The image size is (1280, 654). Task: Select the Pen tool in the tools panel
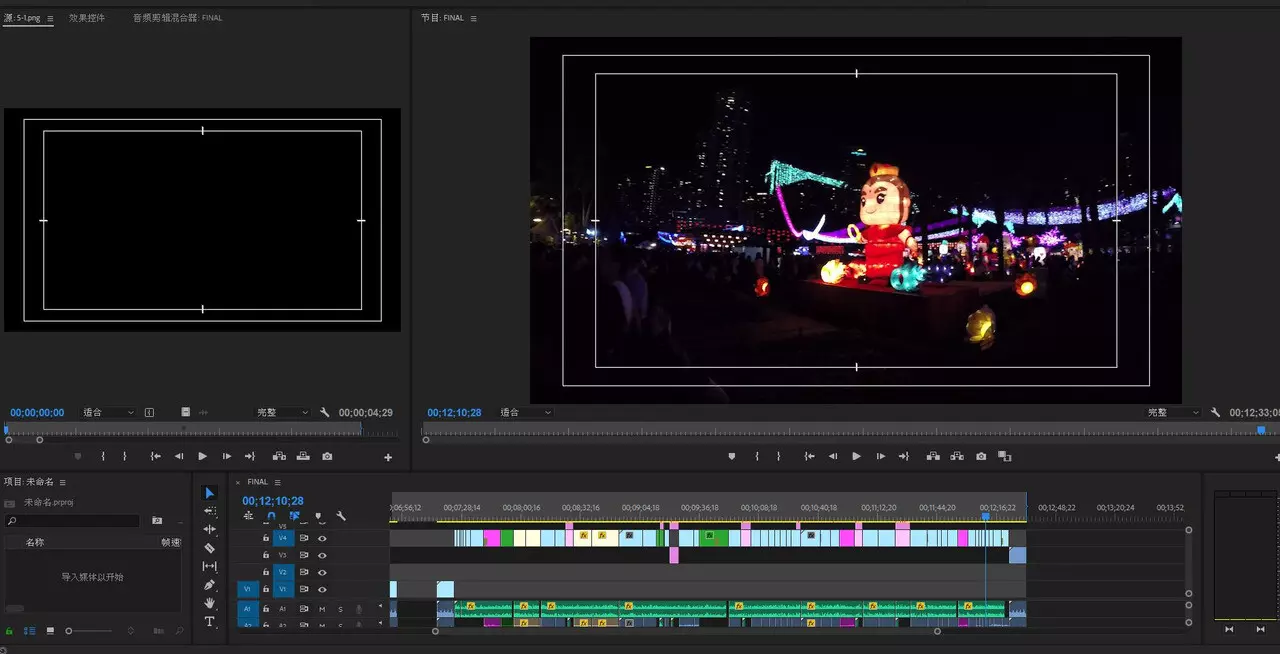point(209,585)
